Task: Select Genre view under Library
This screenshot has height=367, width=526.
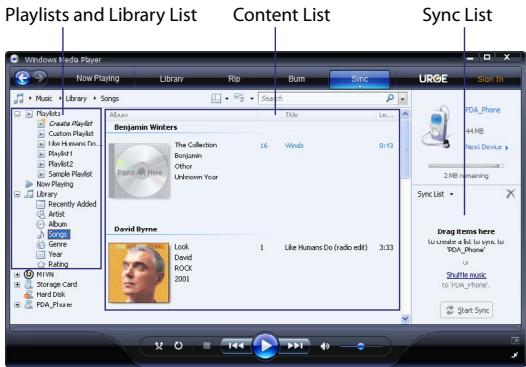Action: click(x=57, y=244)
